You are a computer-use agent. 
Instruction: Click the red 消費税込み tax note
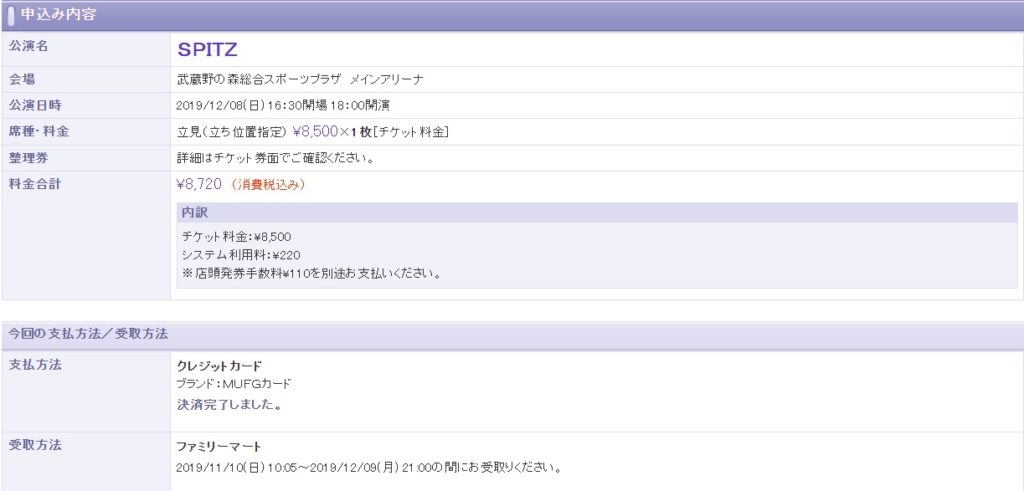pyautogui.click(x=267, y=185)
